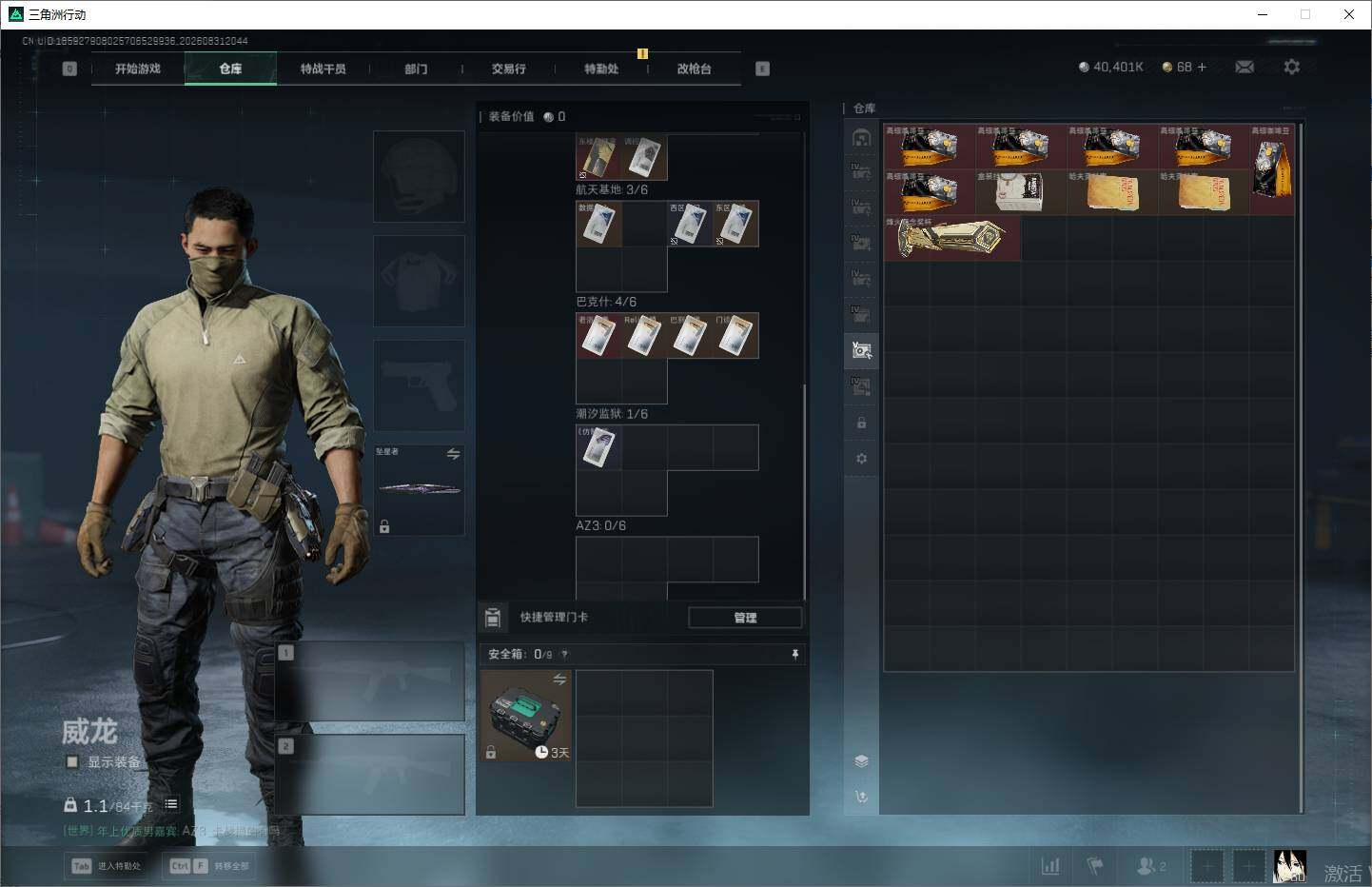The height and width of the screenshot is (887, 1372).
Task: Click the 40,401K currency balance
Action: 1111,67
